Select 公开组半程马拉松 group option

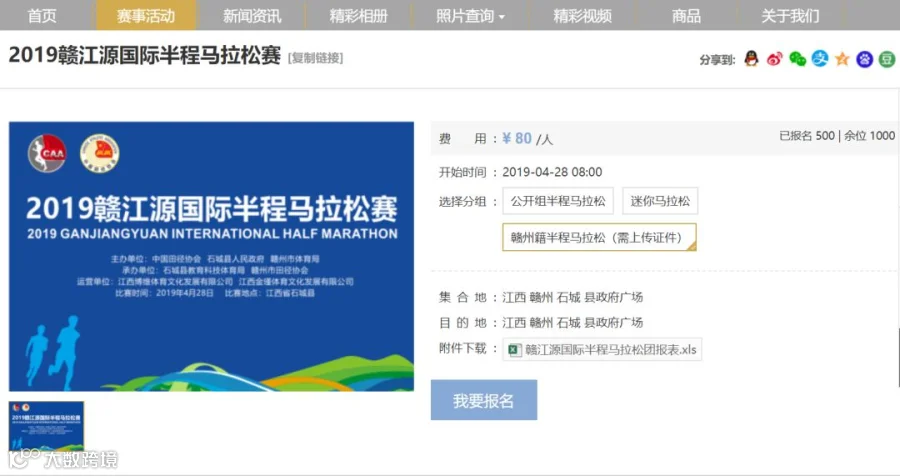coord(558,201)
